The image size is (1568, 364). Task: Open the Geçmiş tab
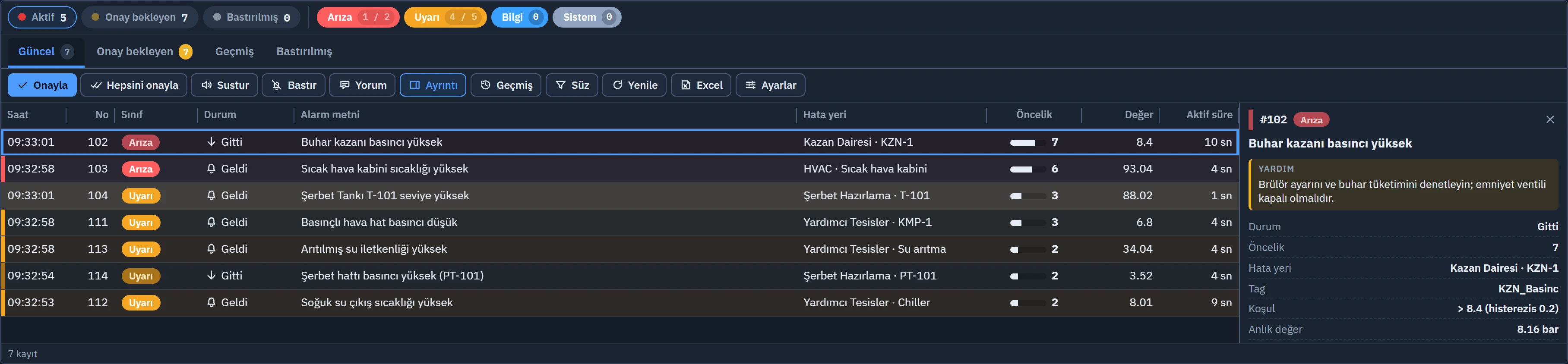[x=234, y=52]
